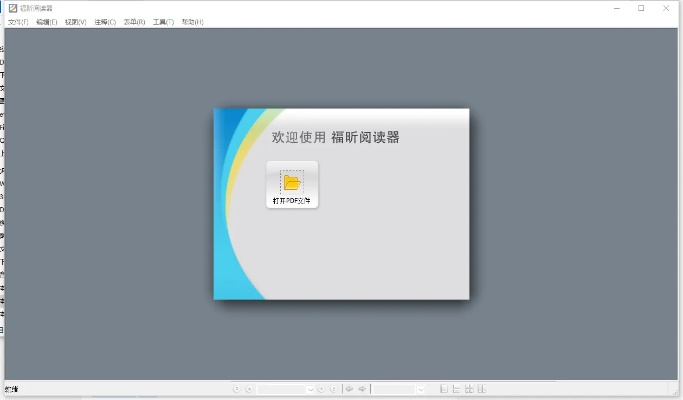Expand the zoom level dropdown
683x400 pixels.
pyautogui.click(x=421, y=389)
